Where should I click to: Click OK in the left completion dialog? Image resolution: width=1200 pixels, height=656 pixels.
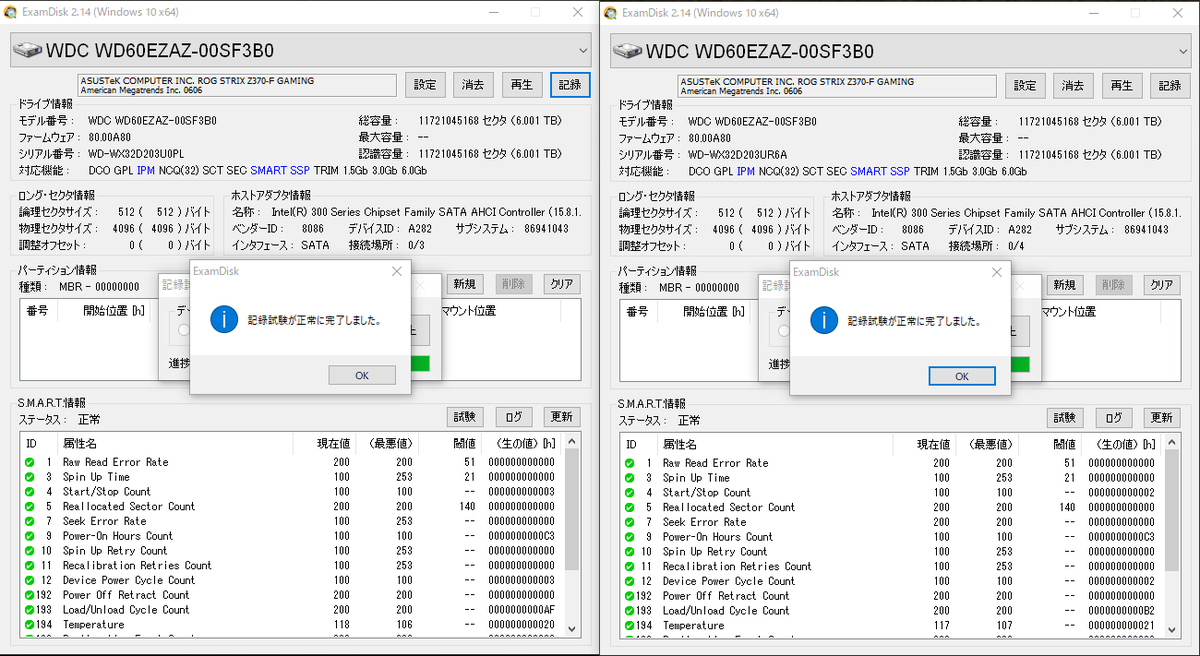click(362, 376)
